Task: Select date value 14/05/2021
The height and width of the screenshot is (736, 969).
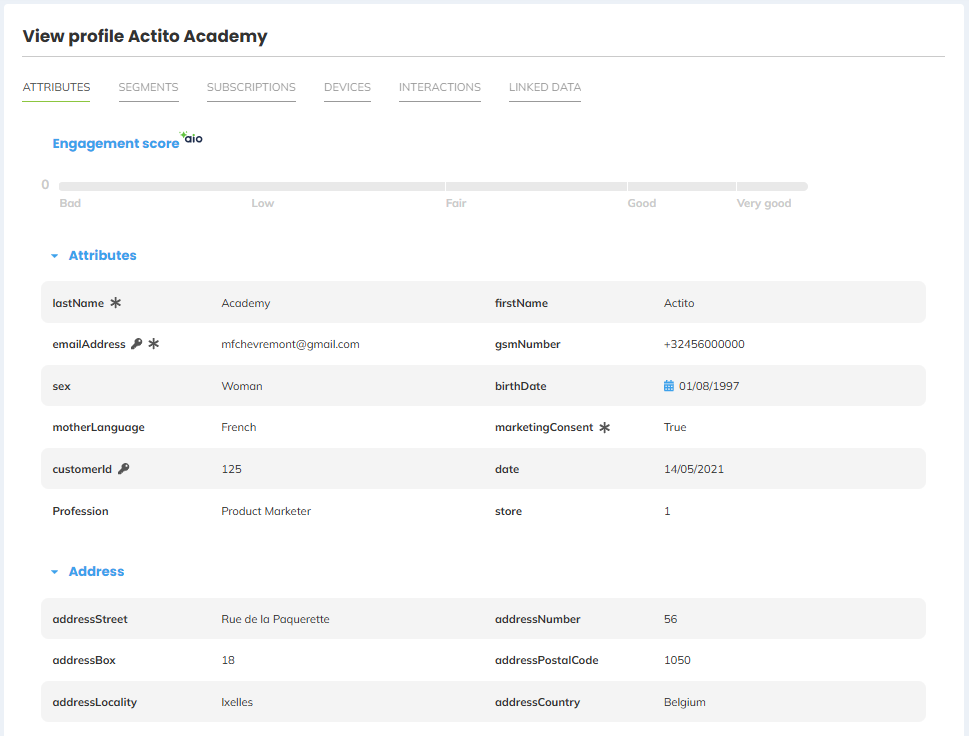Action: (x=693, y=469)
